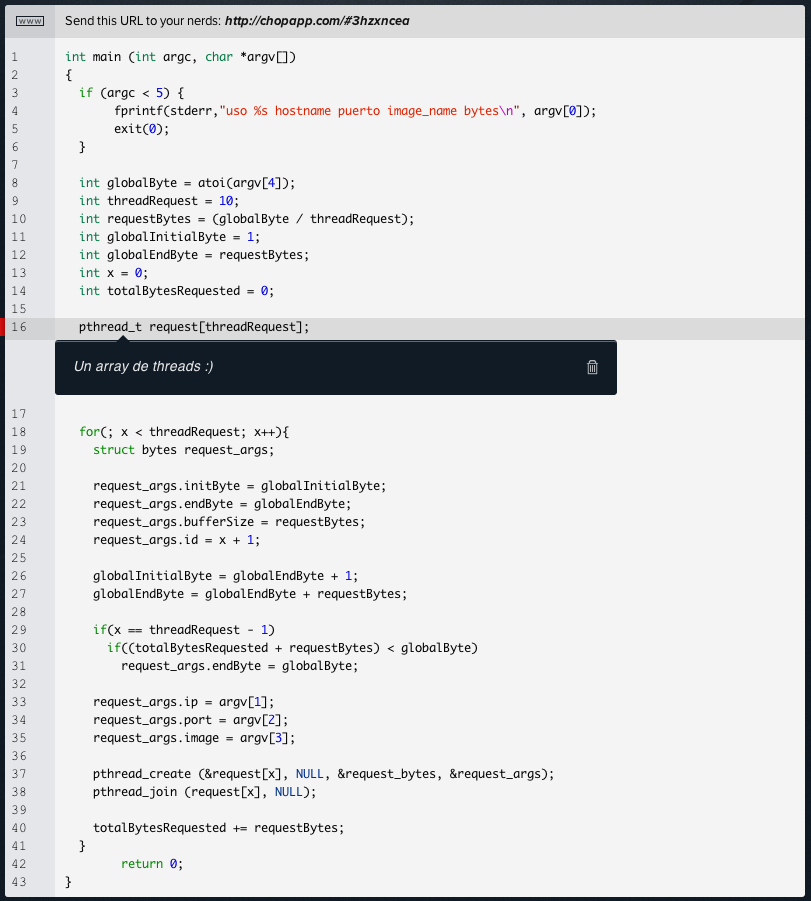Click line number 21 in the gutter
Screen dimensions: 811x901
click(x=17, y=485)
